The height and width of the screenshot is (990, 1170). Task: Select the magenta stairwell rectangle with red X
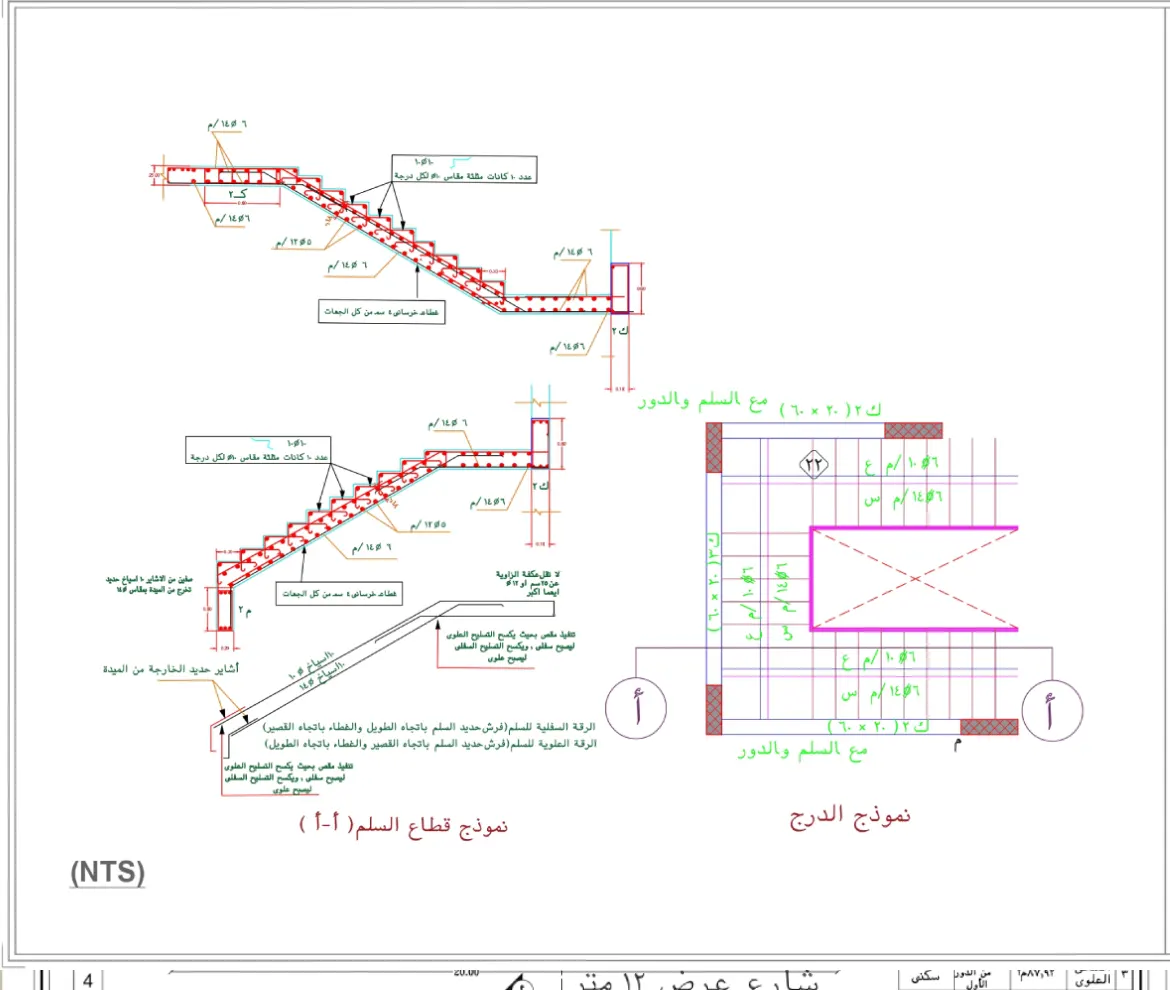point(913,579)
